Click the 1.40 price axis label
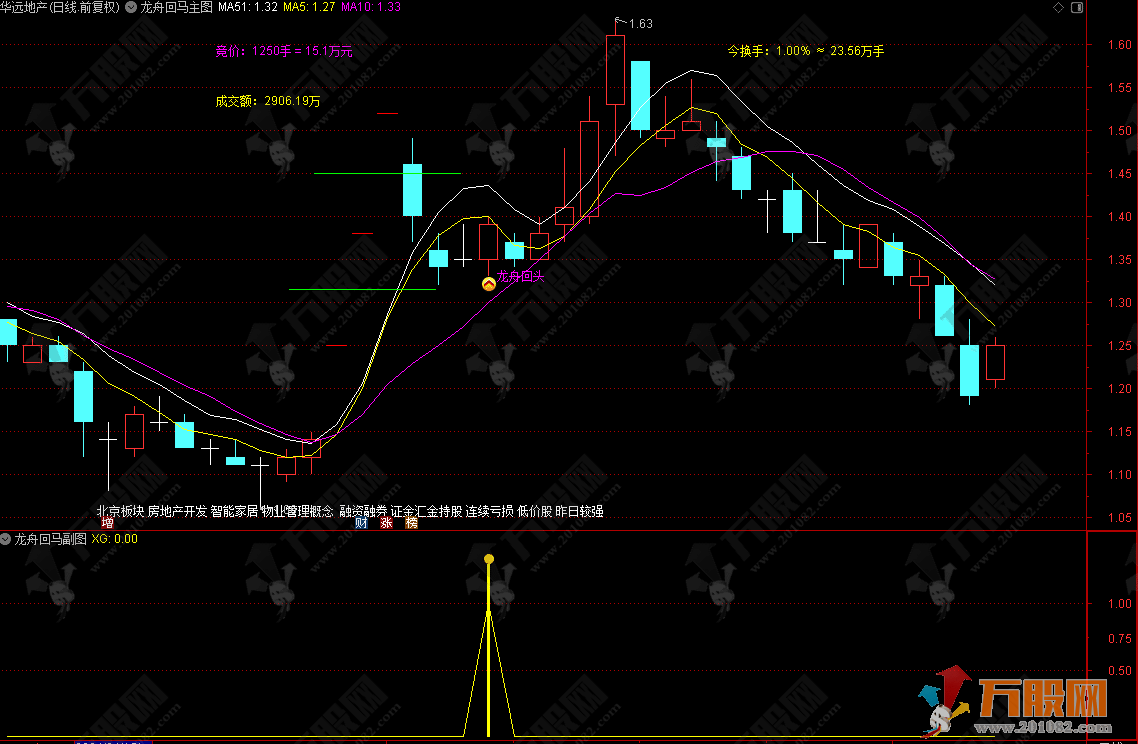This screenshot has width=1138, height=744. coord(1119,216)
